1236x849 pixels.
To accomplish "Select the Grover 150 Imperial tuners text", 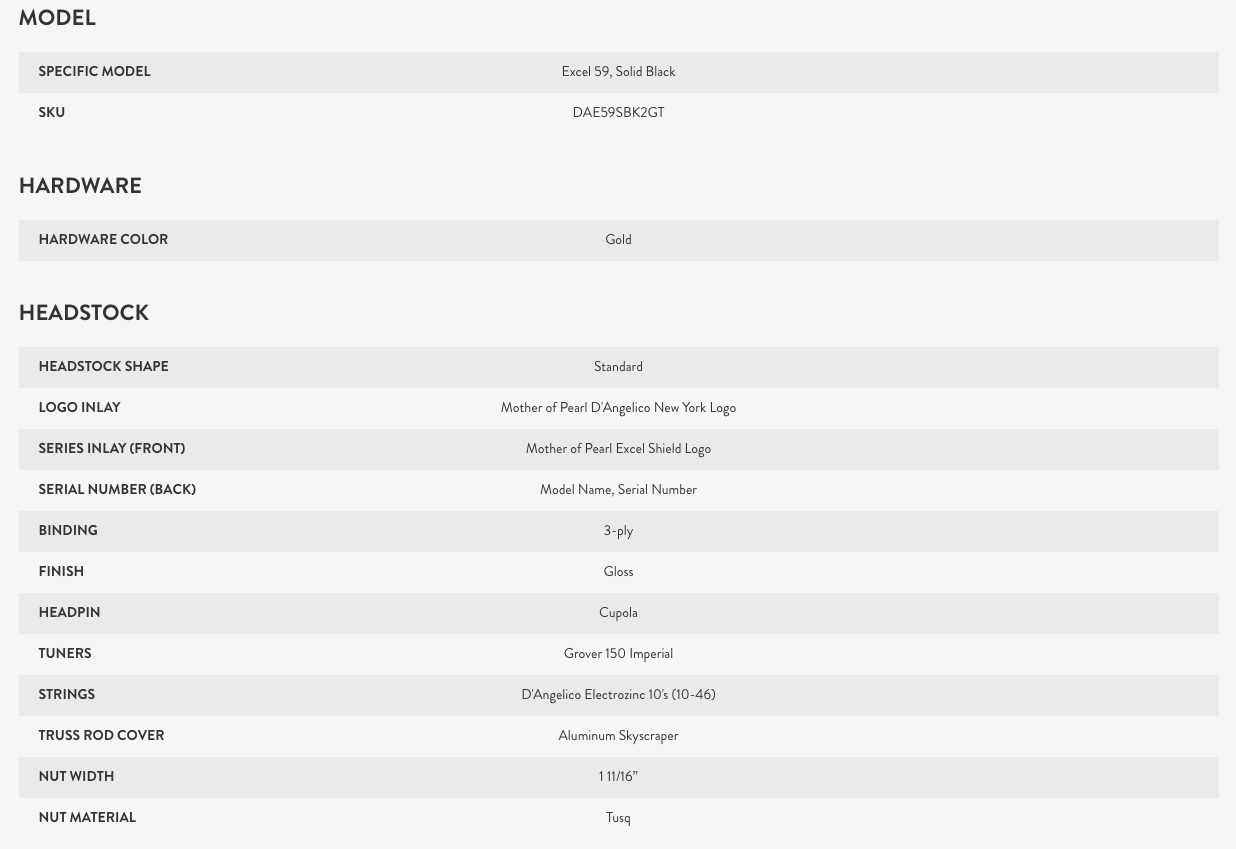I will tap(618, 654).
